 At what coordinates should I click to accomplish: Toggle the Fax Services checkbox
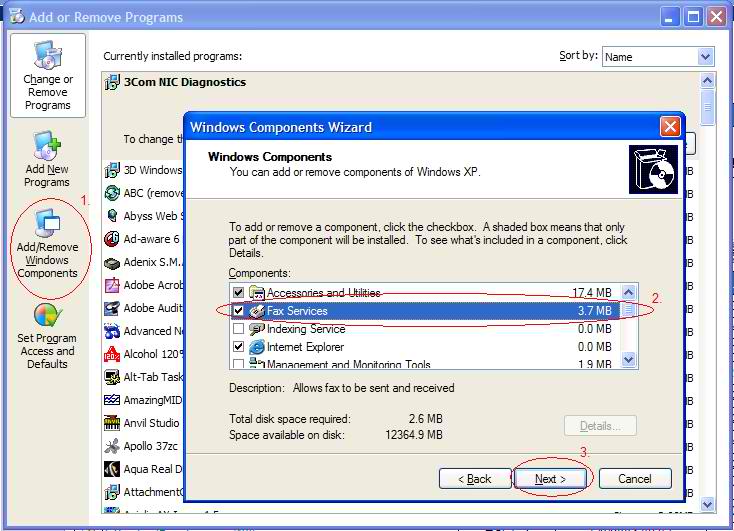[x=238, y=311]
